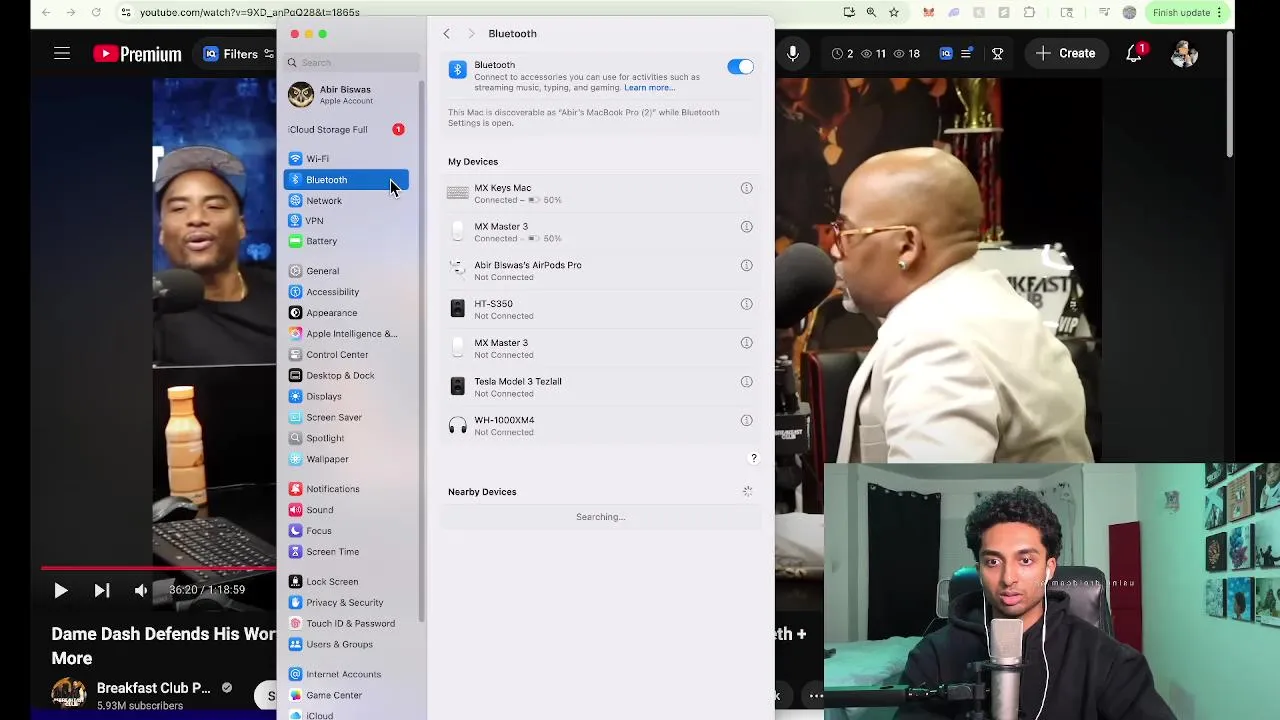Open Appearance settings
The image size is (1280, 720).
[346, 313]
